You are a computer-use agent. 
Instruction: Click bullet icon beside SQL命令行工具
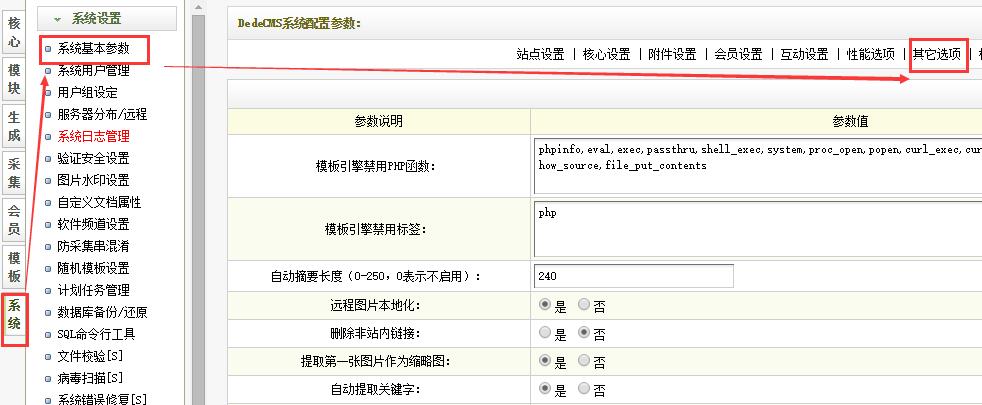pos(48,335)
